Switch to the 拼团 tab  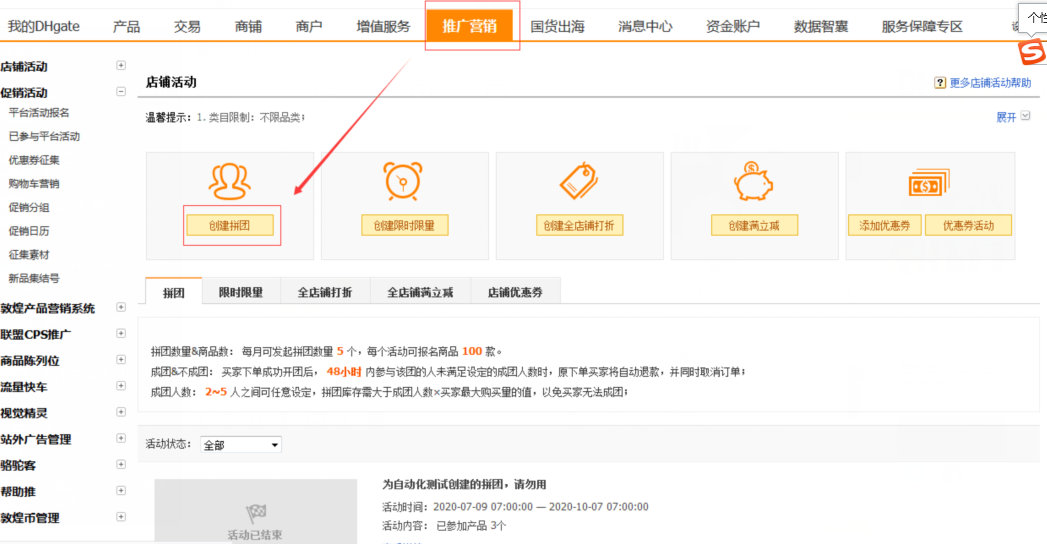174,292
